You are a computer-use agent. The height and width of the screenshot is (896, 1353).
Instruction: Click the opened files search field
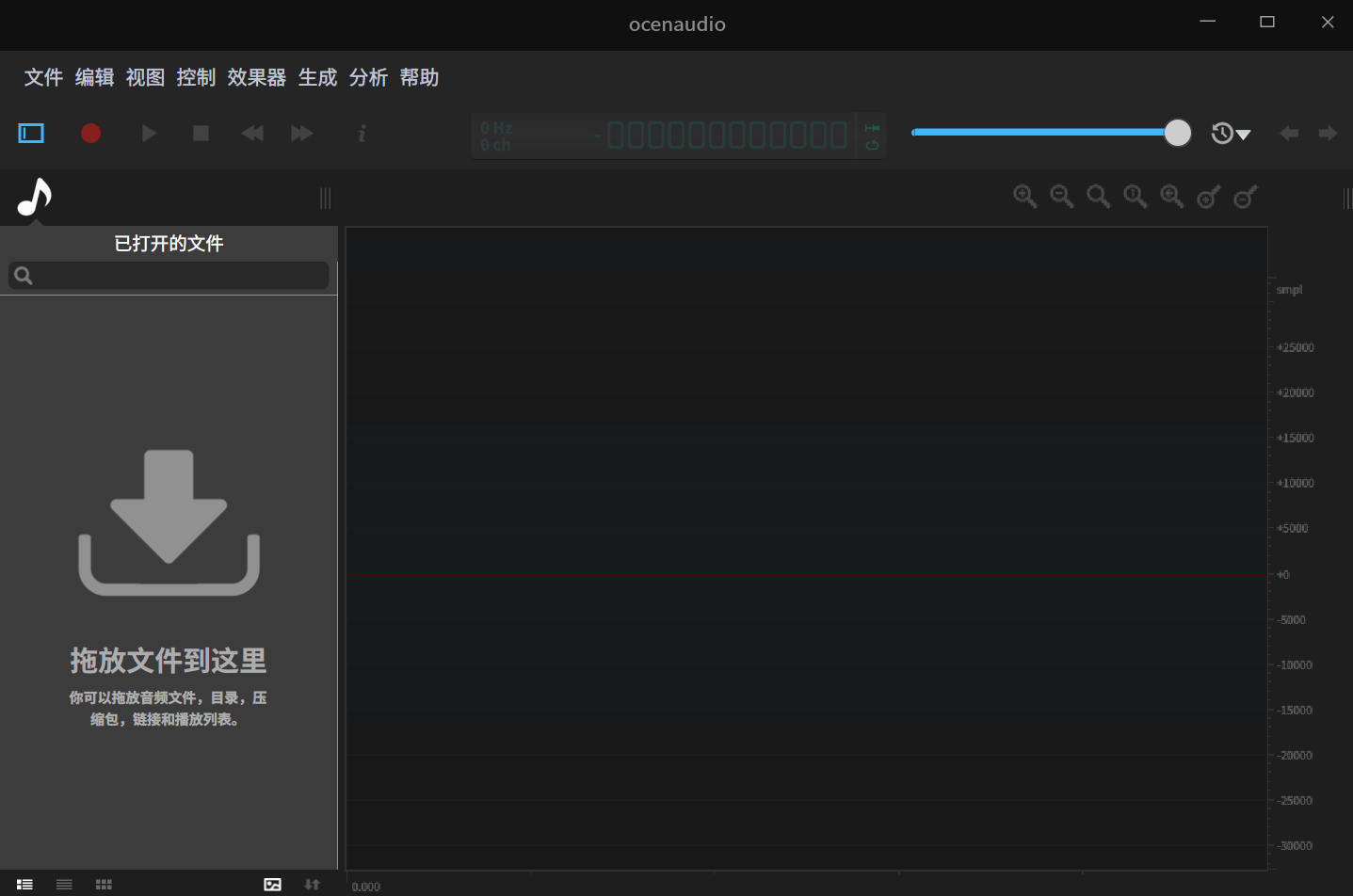pyautogui.click(x=169, y=275)
